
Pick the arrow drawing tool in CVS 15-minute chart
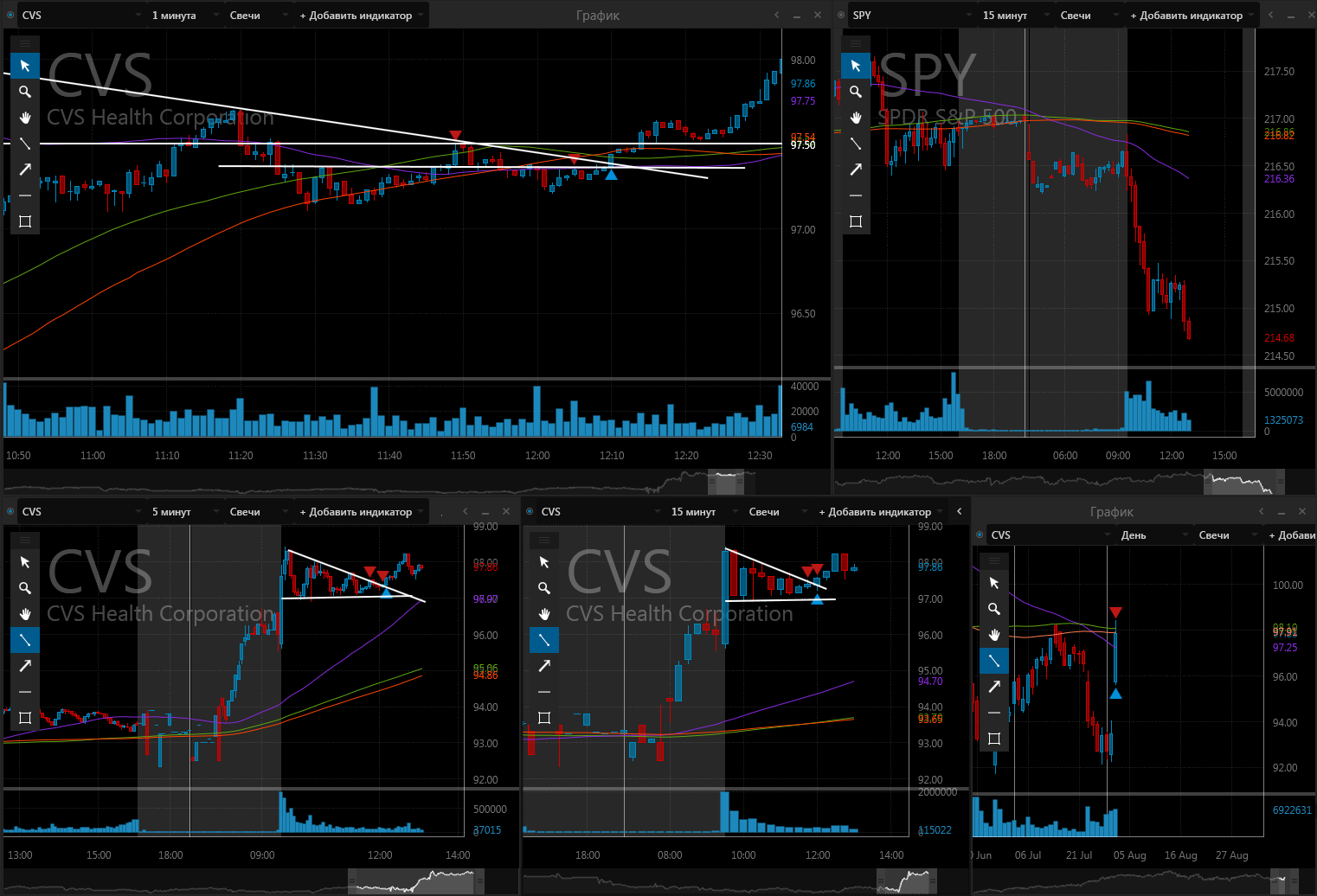pyautogui.click(x=544, y=666)
